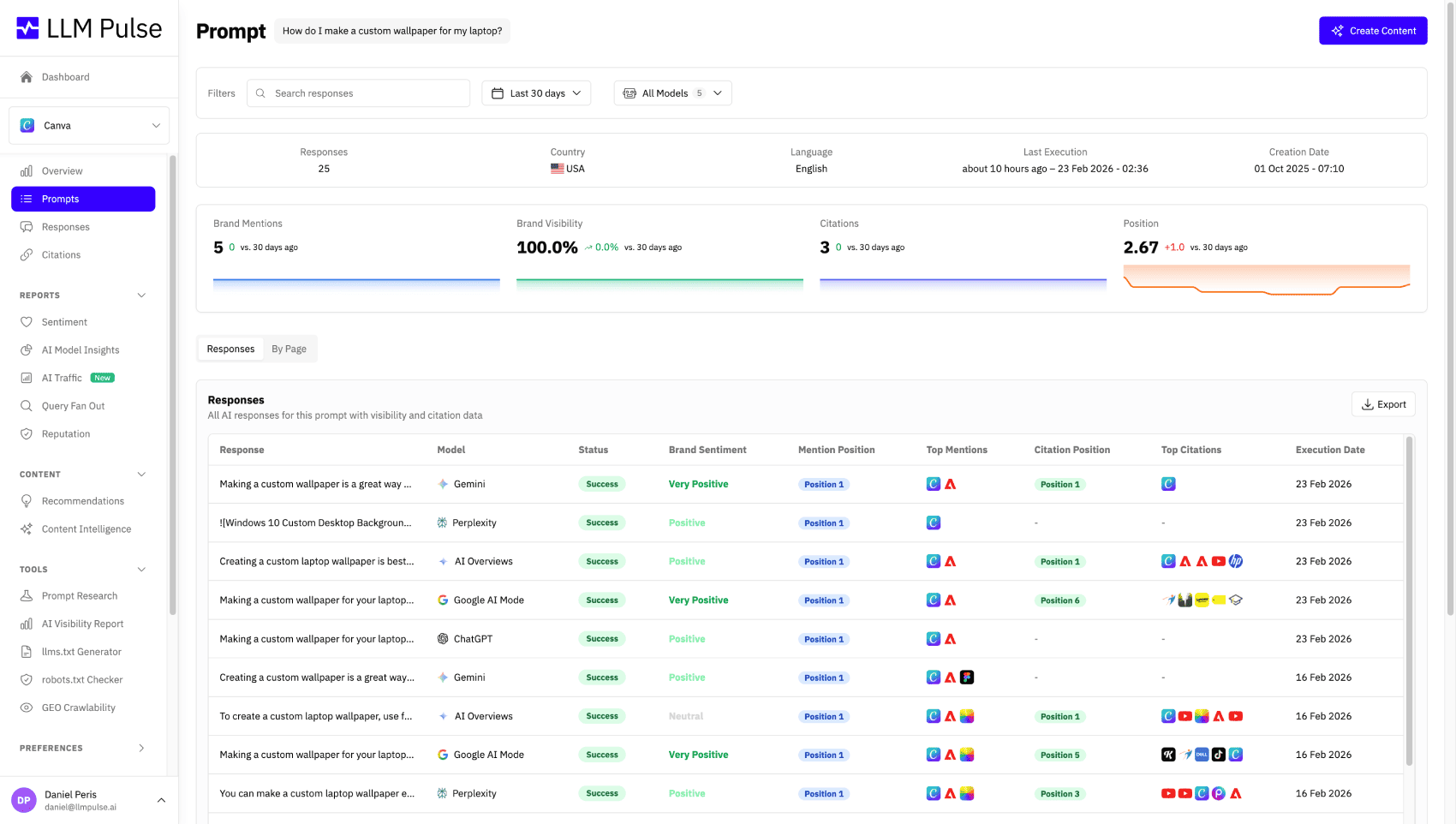The image size is (1456, 824).
Task: Click the Sentiment heart icon in Reports
Action: click(27, 322)
